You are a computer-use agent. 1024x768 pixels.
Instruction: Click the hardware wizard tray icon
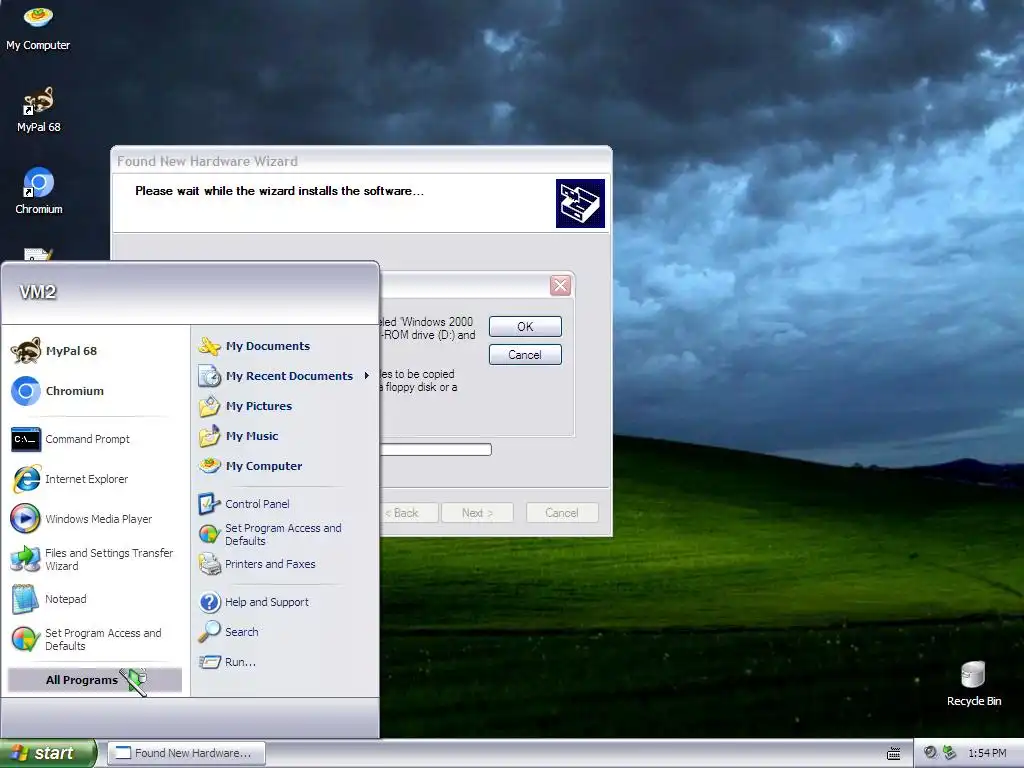tap(950, 753)
